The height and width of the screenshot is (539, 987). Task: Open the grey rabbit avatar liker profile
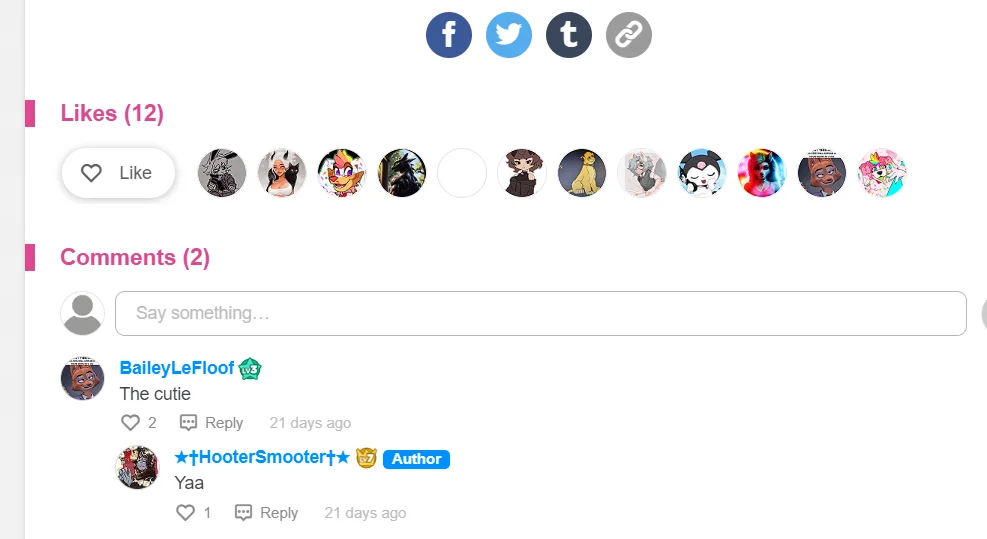[x=222, y=173]
